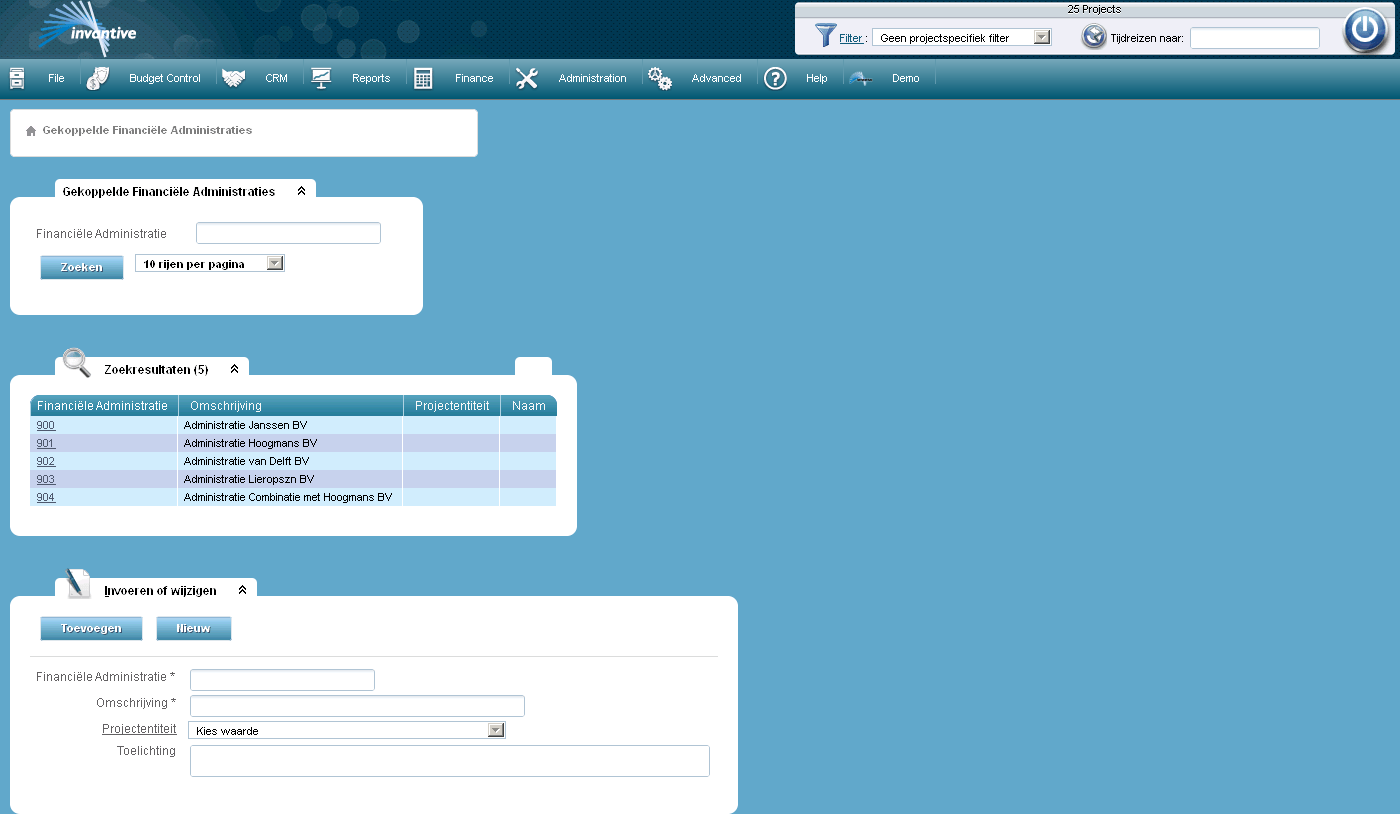Viewport: 1400px width, 814px height.
Task: Click the Administratie Hoogmans BV cell
Action: (290, 443)
